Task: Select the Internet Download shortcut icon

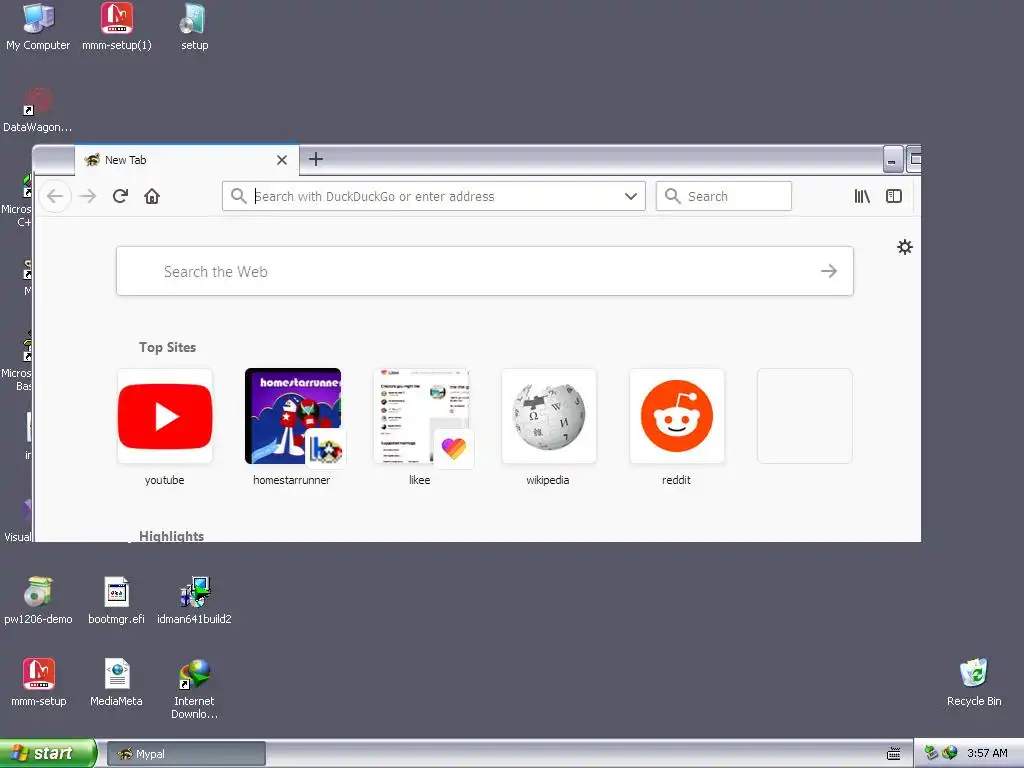Action: point(194,689)
